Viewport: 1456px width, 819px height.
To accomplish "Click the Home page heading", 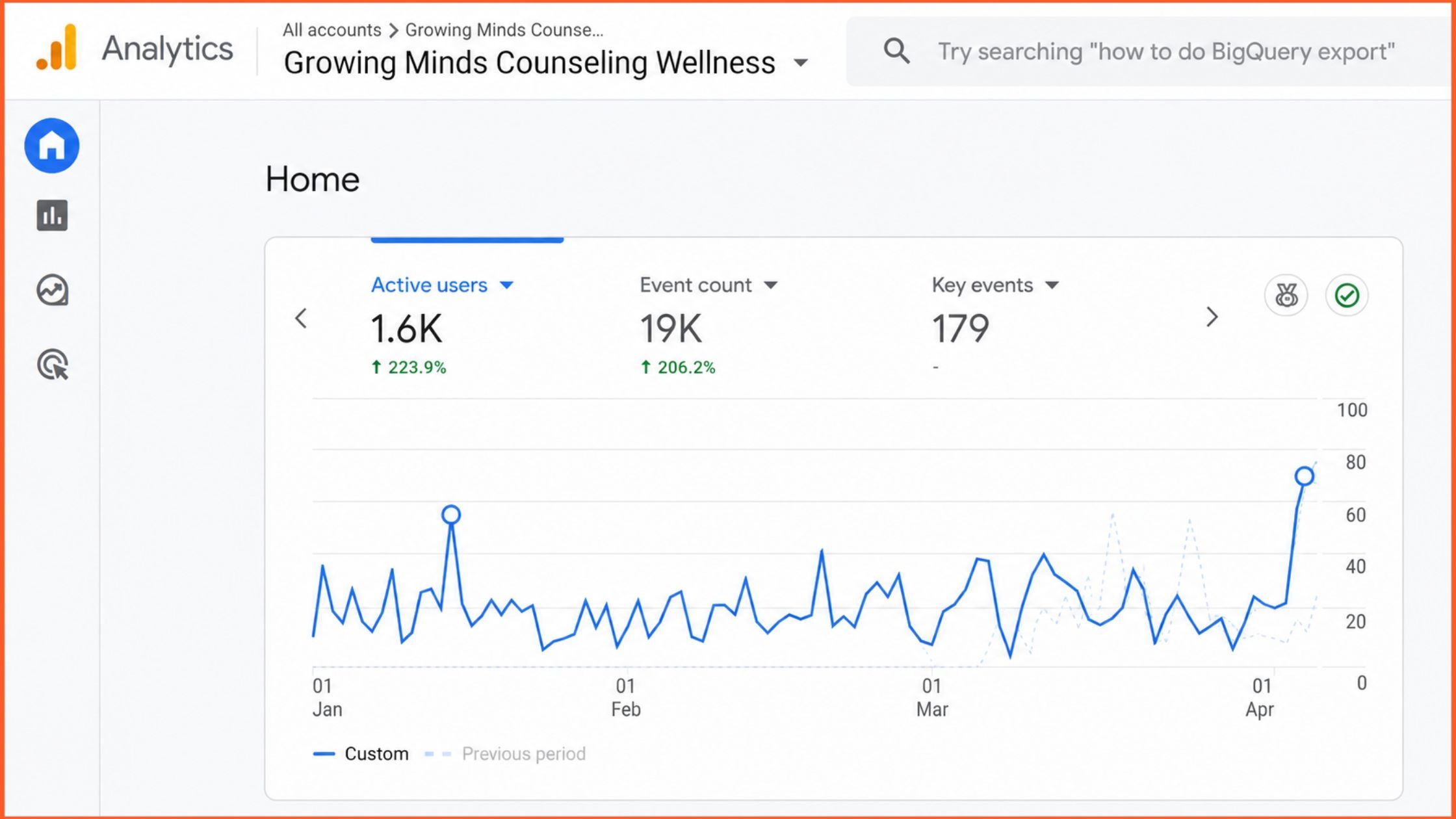I will (x=312, y=179).
